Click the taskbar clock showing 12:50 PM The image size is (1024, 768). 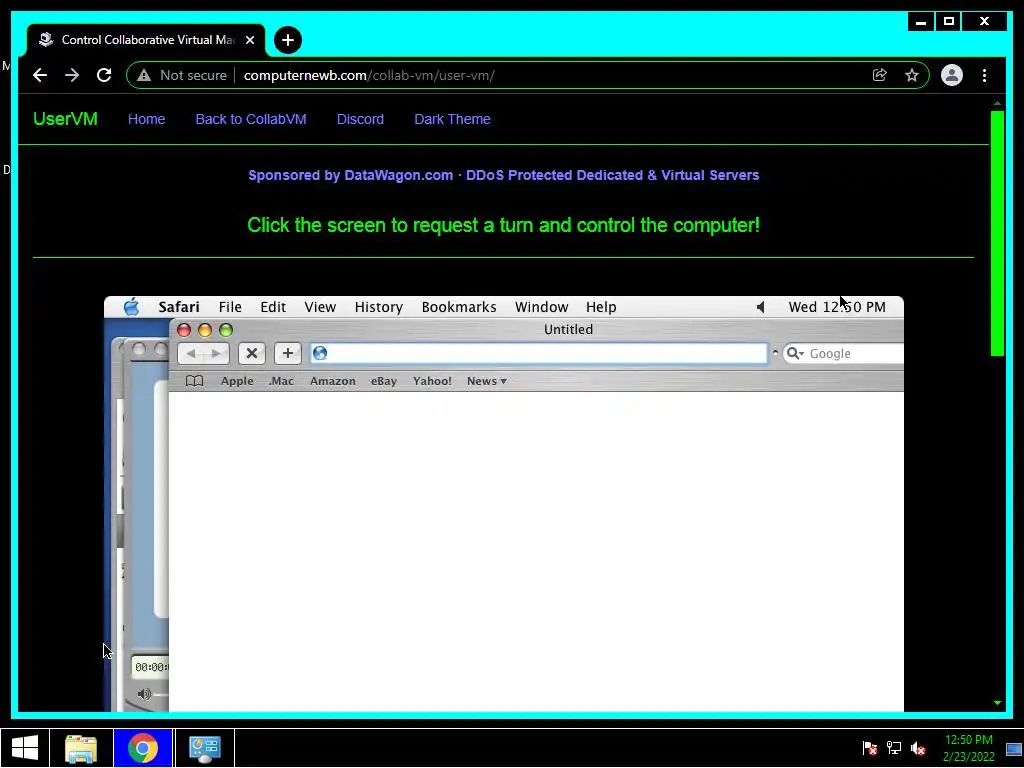click(968, 748)
